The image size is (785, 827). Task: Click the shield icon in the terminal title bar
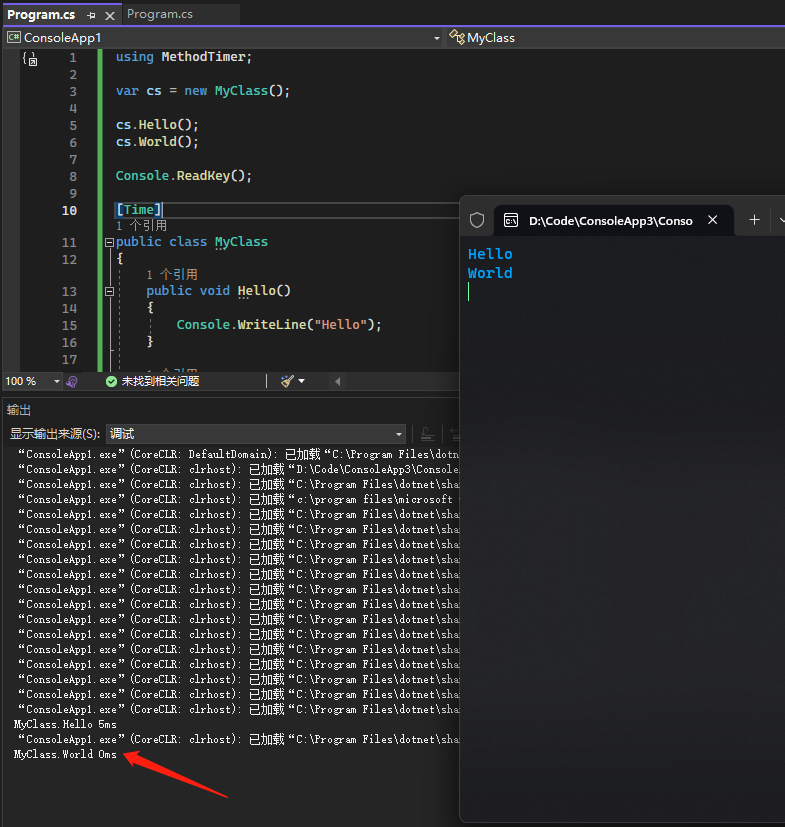(477, 220)
